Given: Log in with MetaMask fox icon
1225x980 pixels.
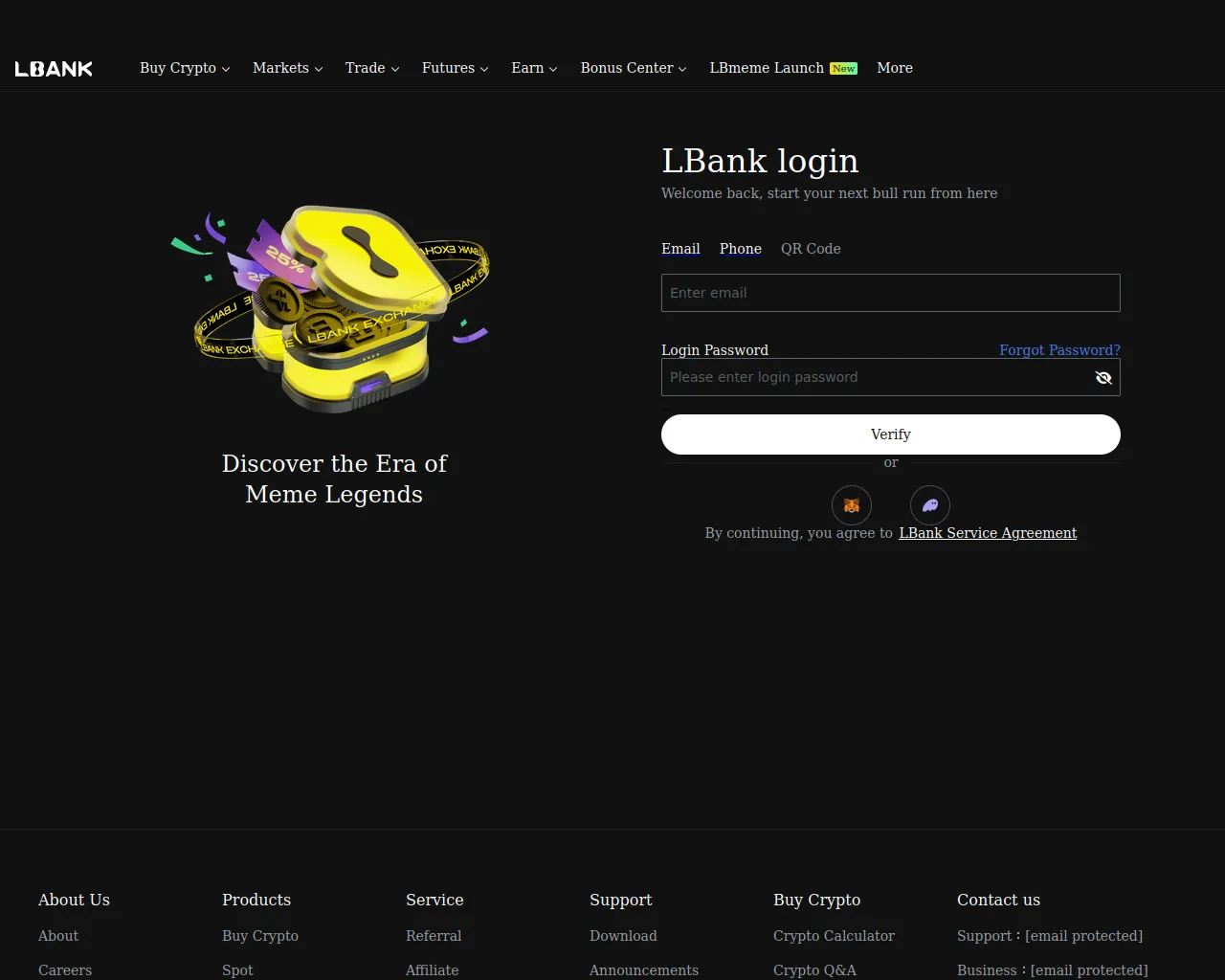Looking at the screenshot, I should point(851,505).
